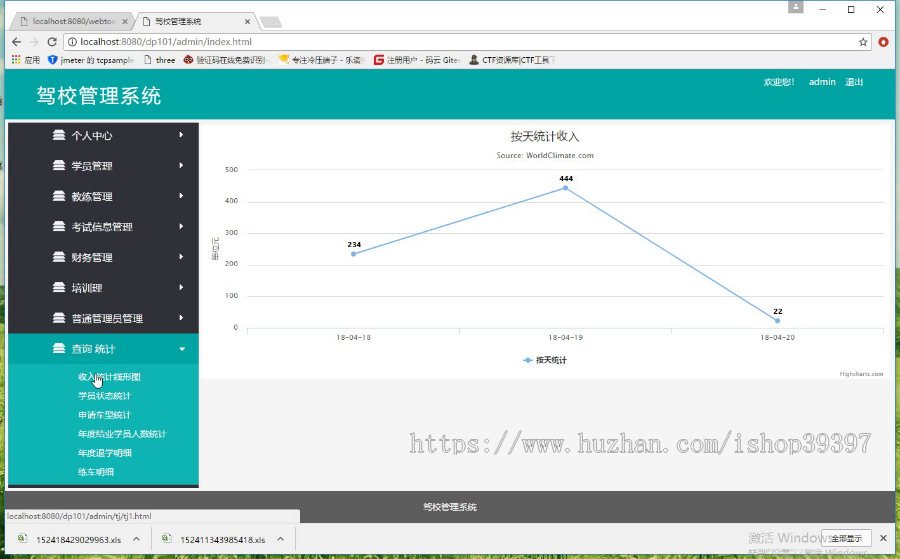Click the 学员管理 menu stack icon
This screenshot has width=900, height=559.
coord(59,166)
